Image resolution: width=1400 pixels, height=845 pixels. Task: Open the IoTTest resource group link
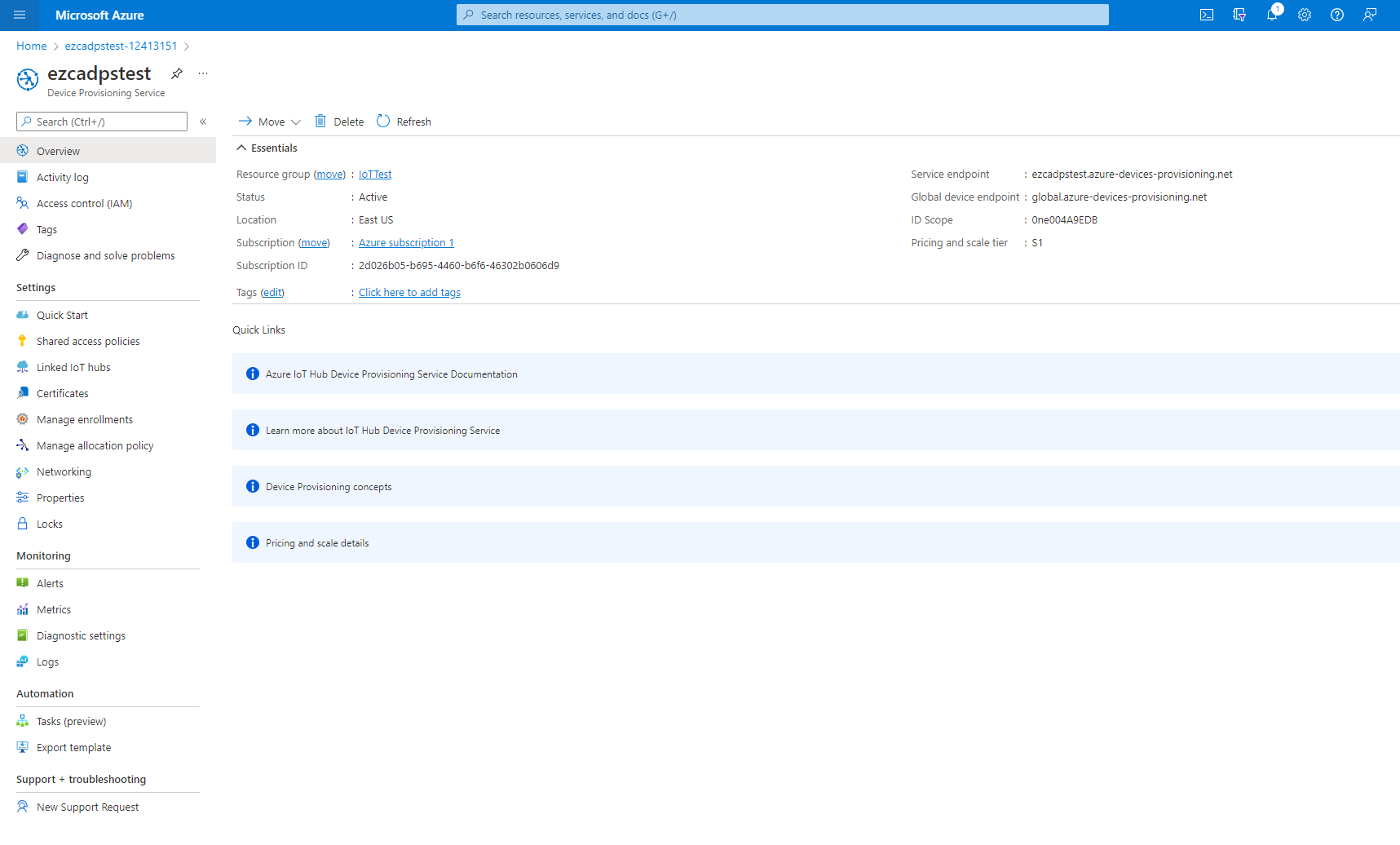point(375,175)
